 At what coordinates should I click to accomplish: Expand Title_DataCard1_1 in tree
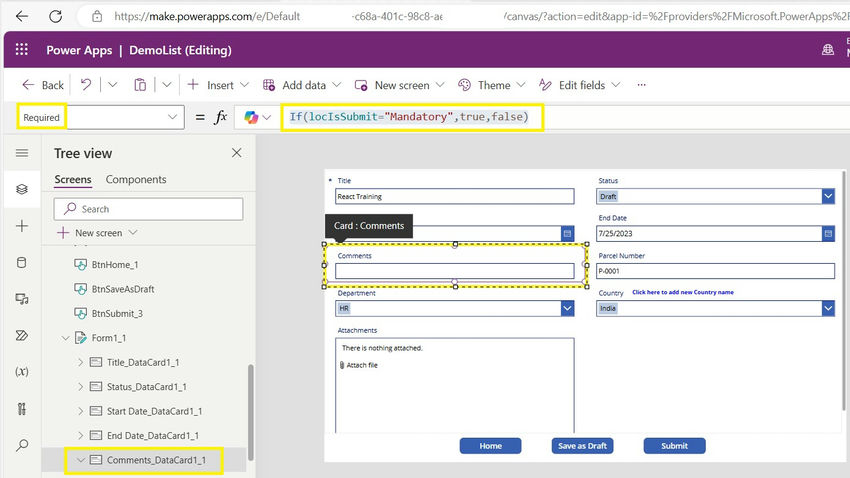pyautogui.click(x=80, y=362)
